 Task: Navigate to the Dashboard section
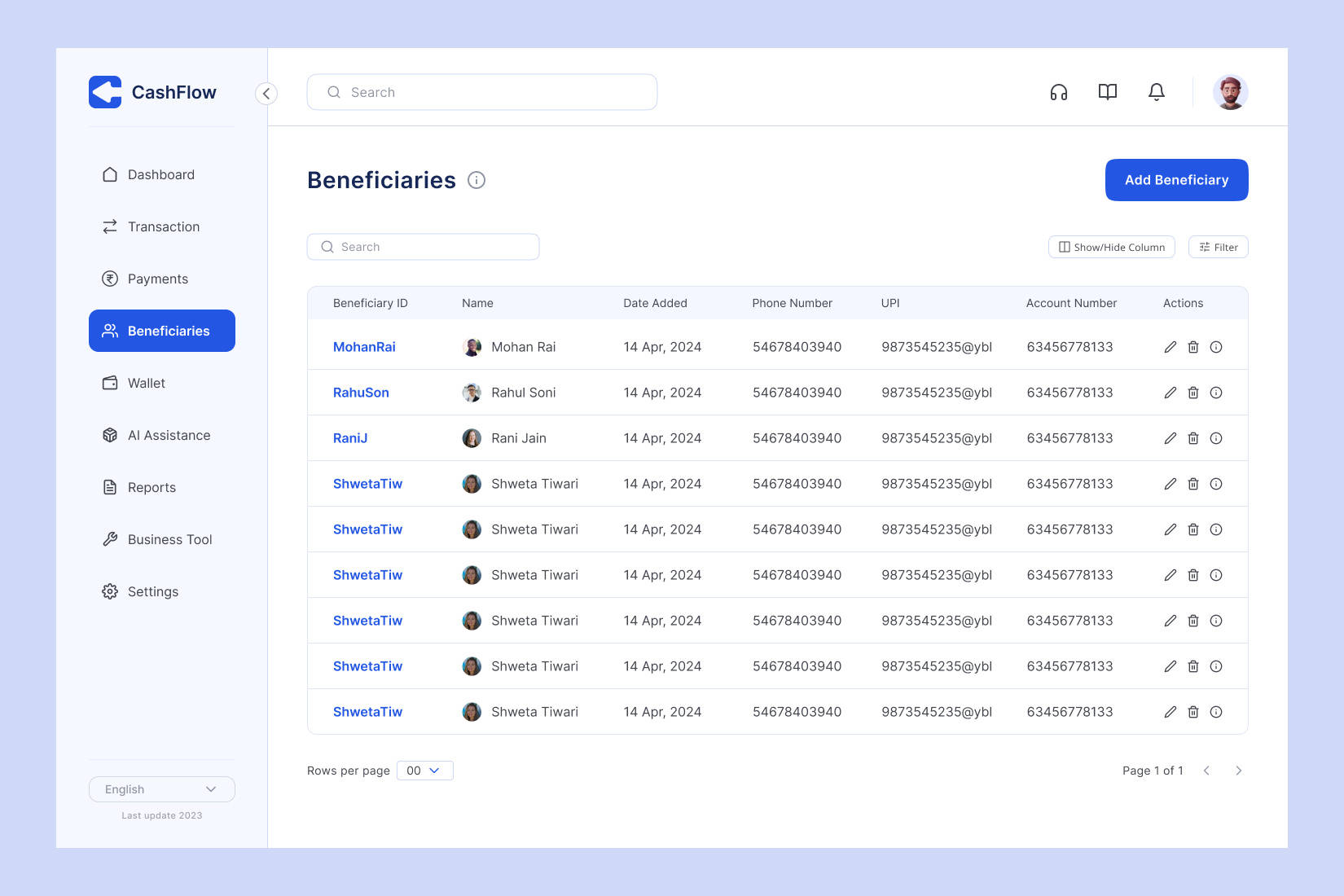coord(160,174)
